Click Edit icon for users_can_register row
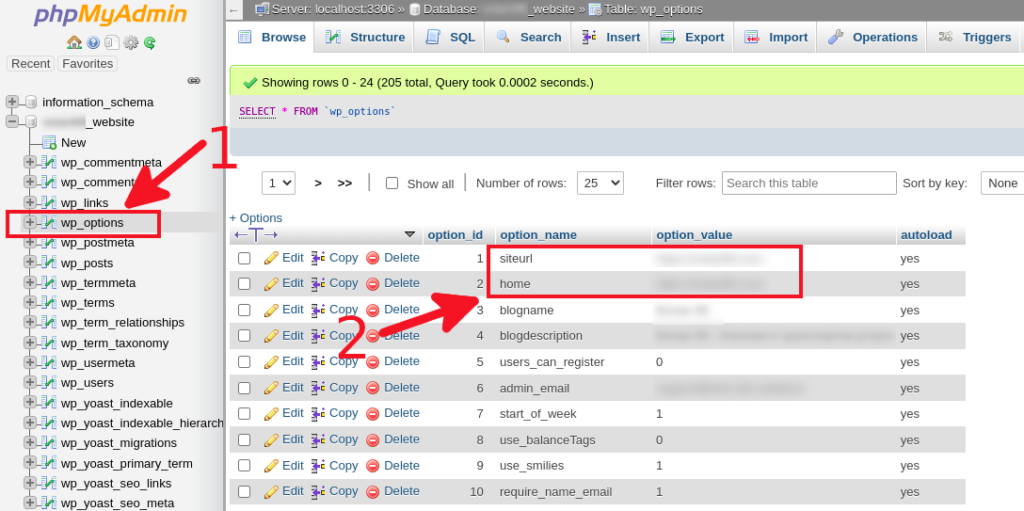 pos(271,361)
